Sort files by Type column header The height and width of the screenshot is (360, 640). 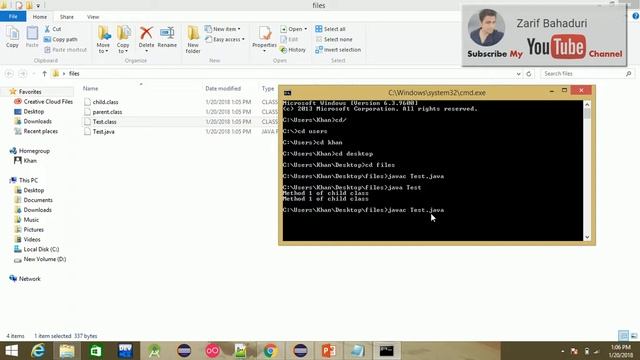[268, 89]
